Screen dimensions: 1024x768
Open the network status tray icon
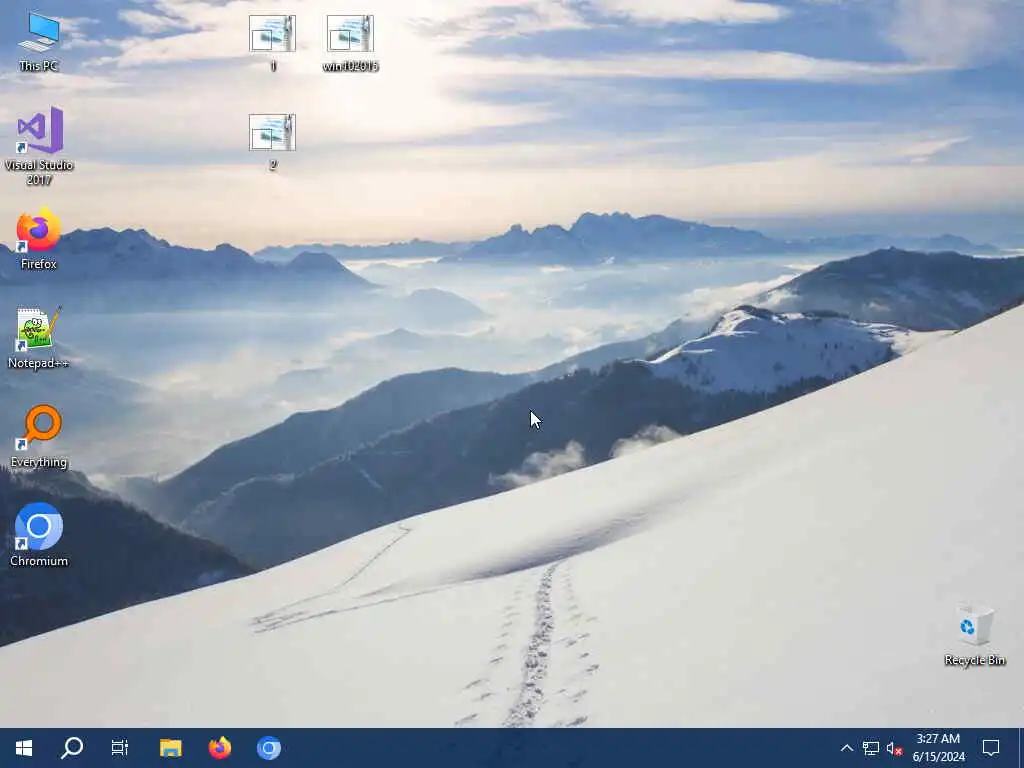click(871, 748)
